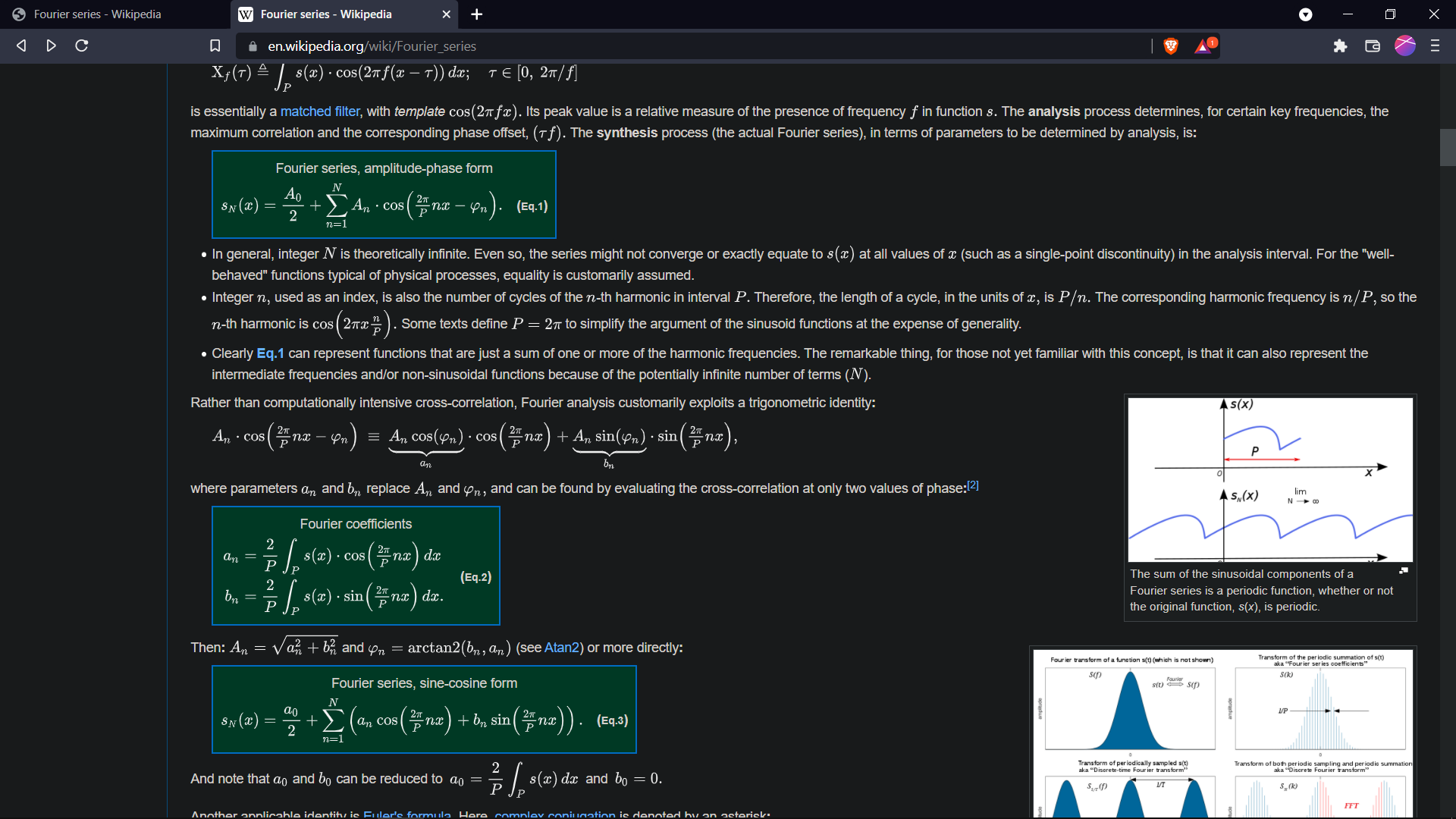Click the Forward navigation arrow
The width and height of the screenshot is (1456, 819).
coord(51,45)
